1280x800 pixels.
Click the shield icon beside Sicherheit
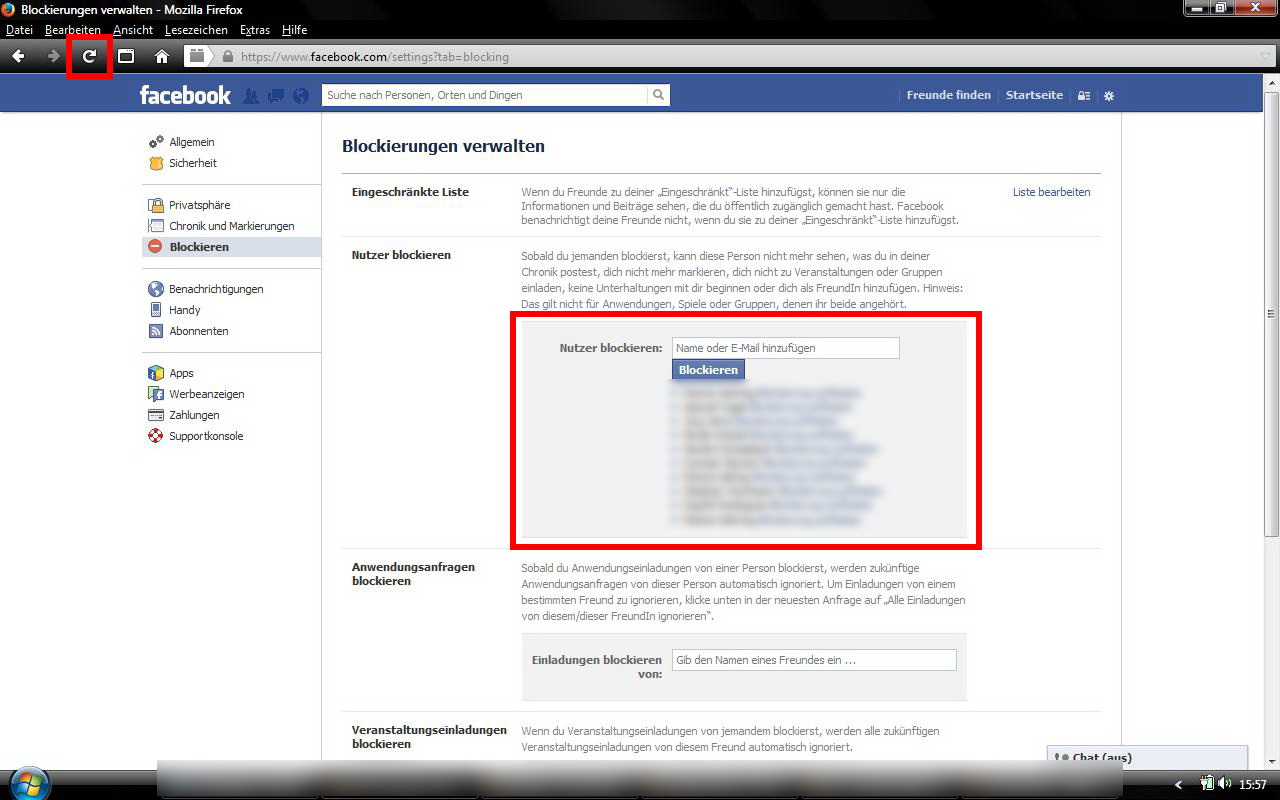[156, 163]
